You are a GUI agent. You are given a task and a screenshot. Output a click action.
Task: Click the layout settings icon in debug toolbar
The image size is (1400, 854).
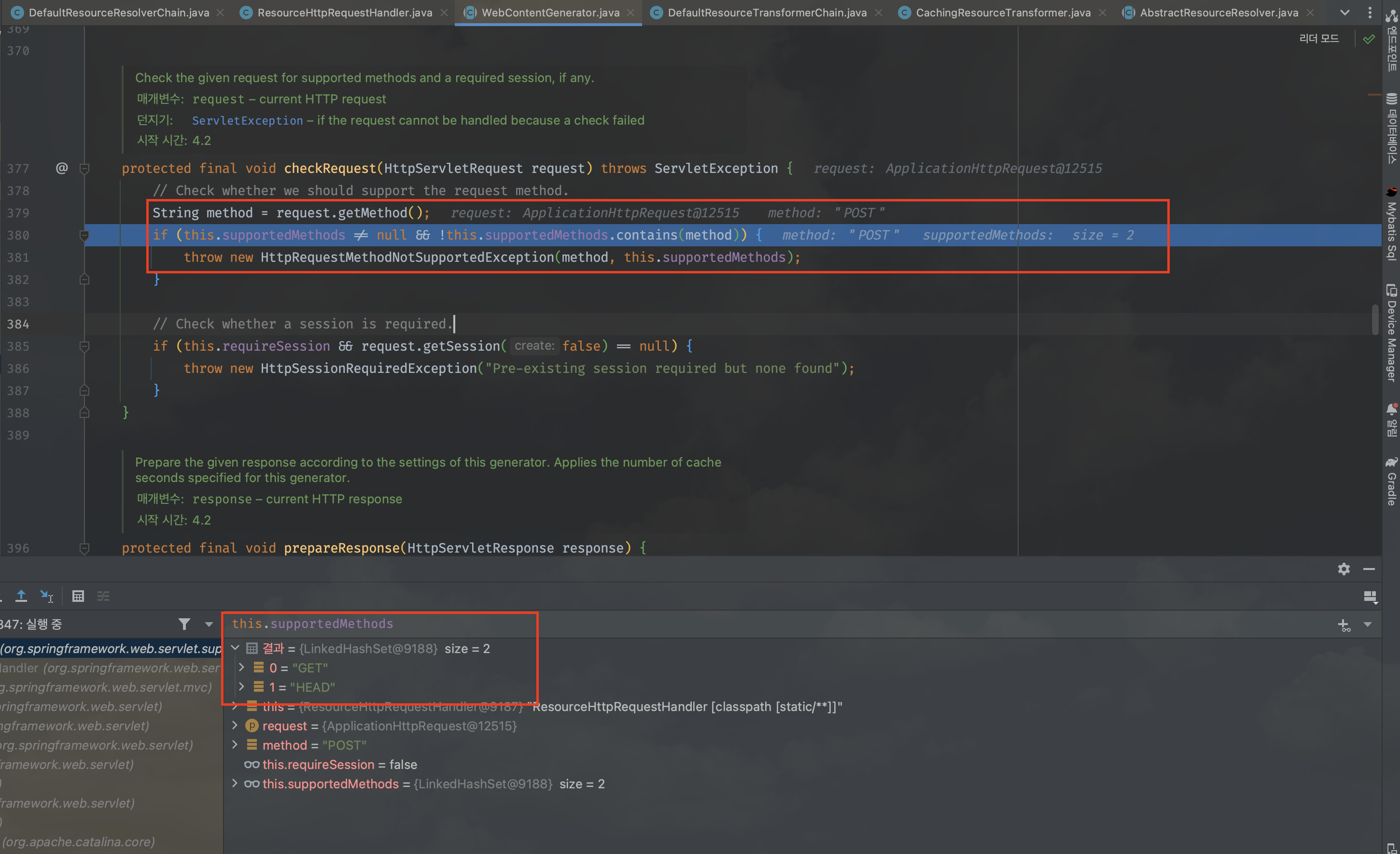(x=1370, y=597)
